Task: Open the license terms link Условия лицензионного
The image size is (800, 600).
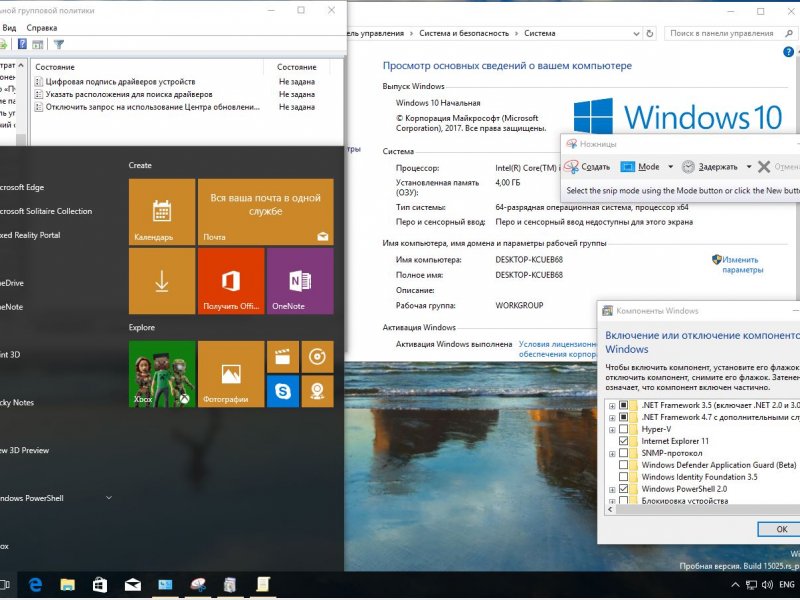Action: 558,344
